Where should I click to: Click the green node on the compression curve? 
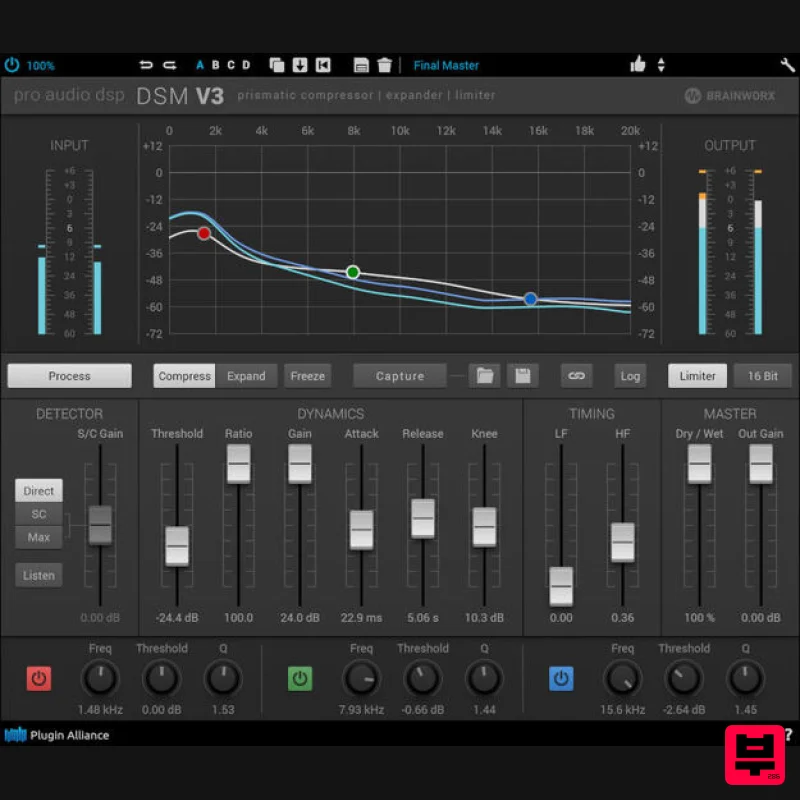pos(352,271)
